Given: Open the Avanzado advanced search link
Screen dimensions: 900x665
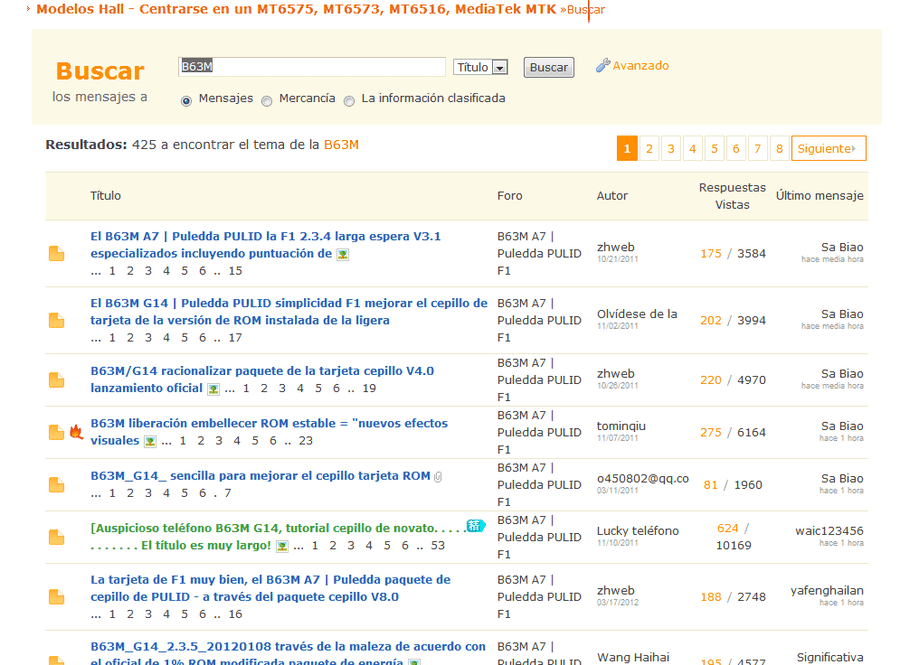Looking at the screenshot, I should pyautogui.click(x=641, y=65).
